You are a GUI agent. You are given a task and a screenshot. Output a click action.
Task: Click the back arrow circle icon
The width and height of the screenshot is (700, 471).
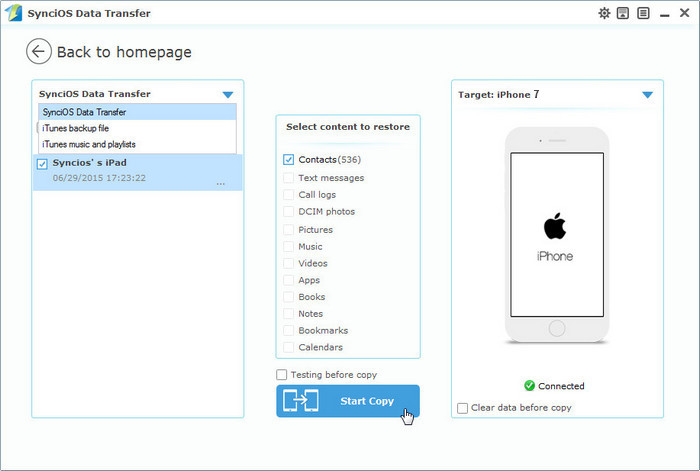(x=39, y=51)
